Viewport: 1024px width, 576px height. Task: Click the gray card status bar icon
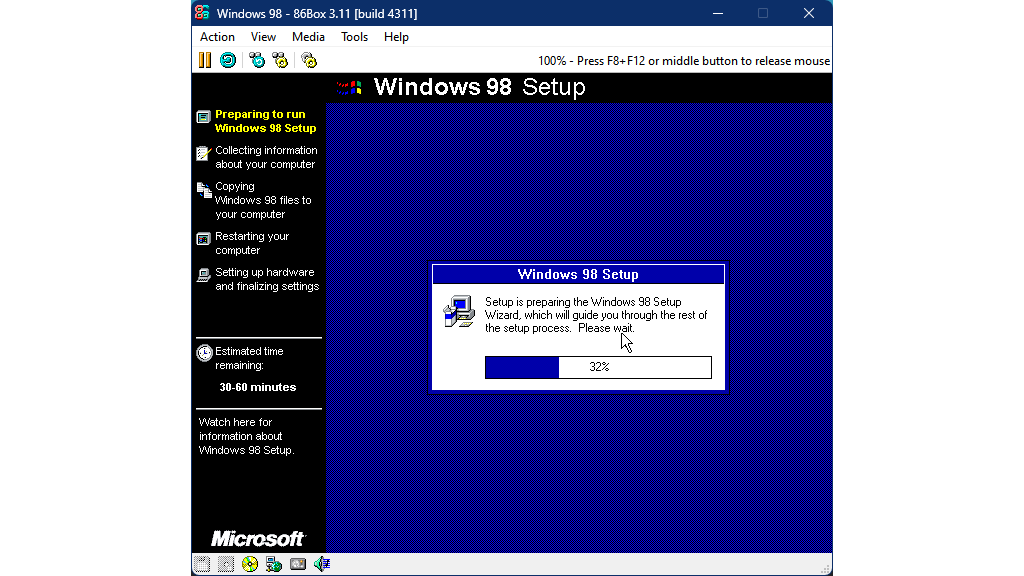(x=298, y=564)
